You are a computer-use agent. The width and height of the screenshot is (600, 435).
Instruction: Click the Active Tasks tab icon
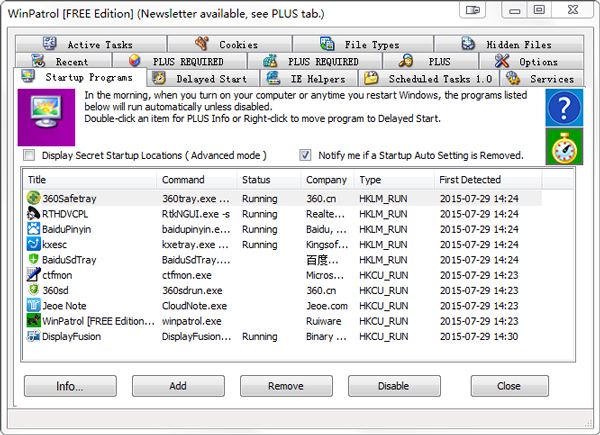tap(50, 44)
